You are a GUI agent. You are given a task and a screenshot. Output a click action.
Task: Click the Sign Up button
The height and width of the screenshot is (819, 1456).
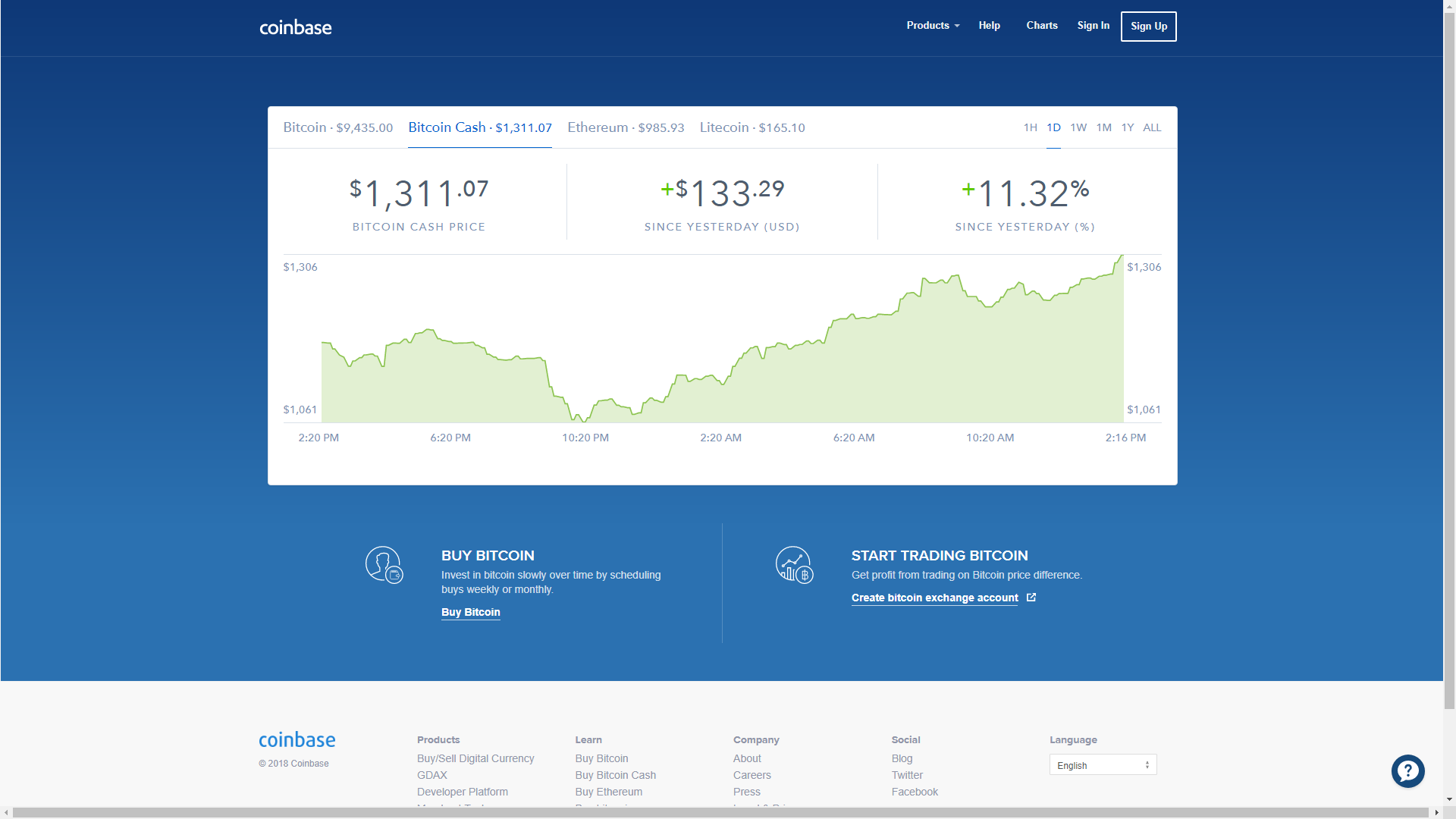1148,27
